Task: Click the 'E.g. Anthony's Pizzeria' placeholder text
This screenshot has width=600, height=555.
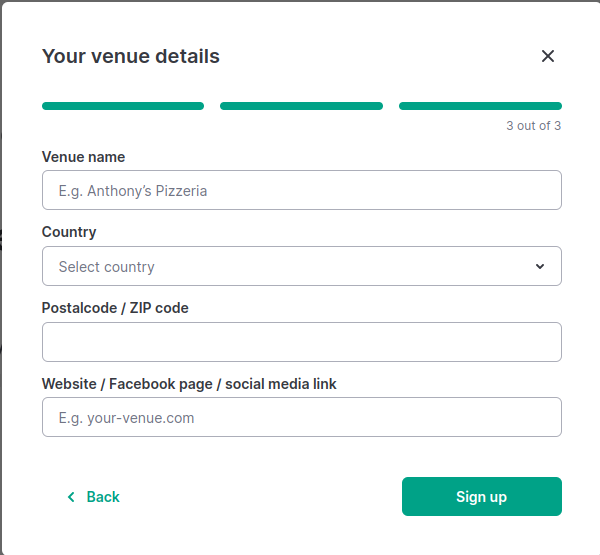Action: pyautogui.click(x=133, y=191)
